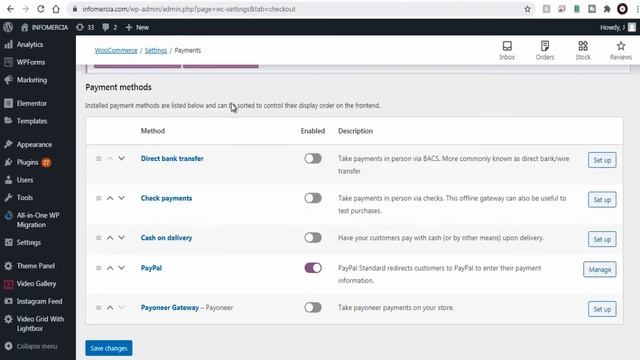Move Payoneer Gateway up with chevron

pyautogui.click(x=110, y=307)
